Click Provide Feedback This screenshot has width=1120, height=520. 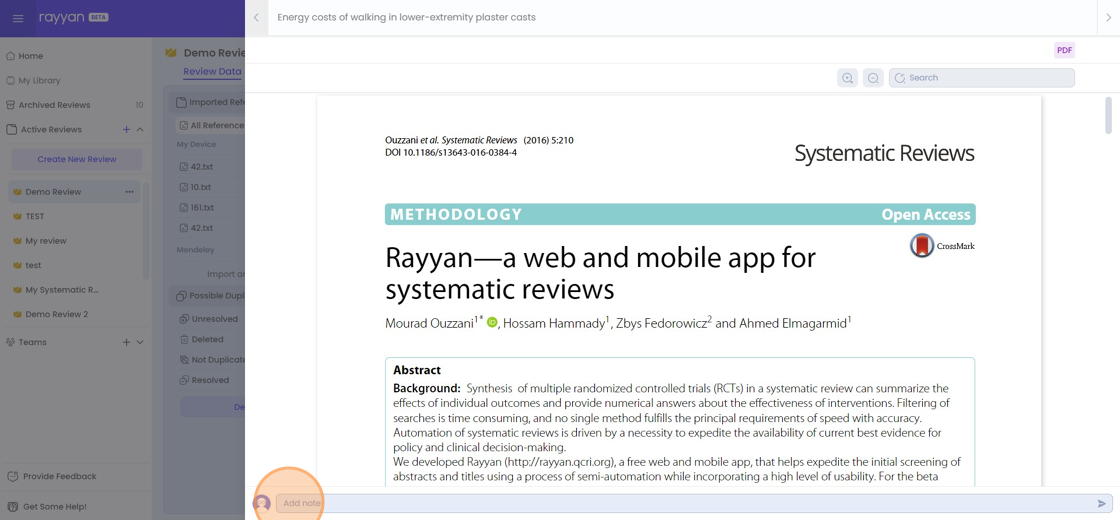click(51, 476)
